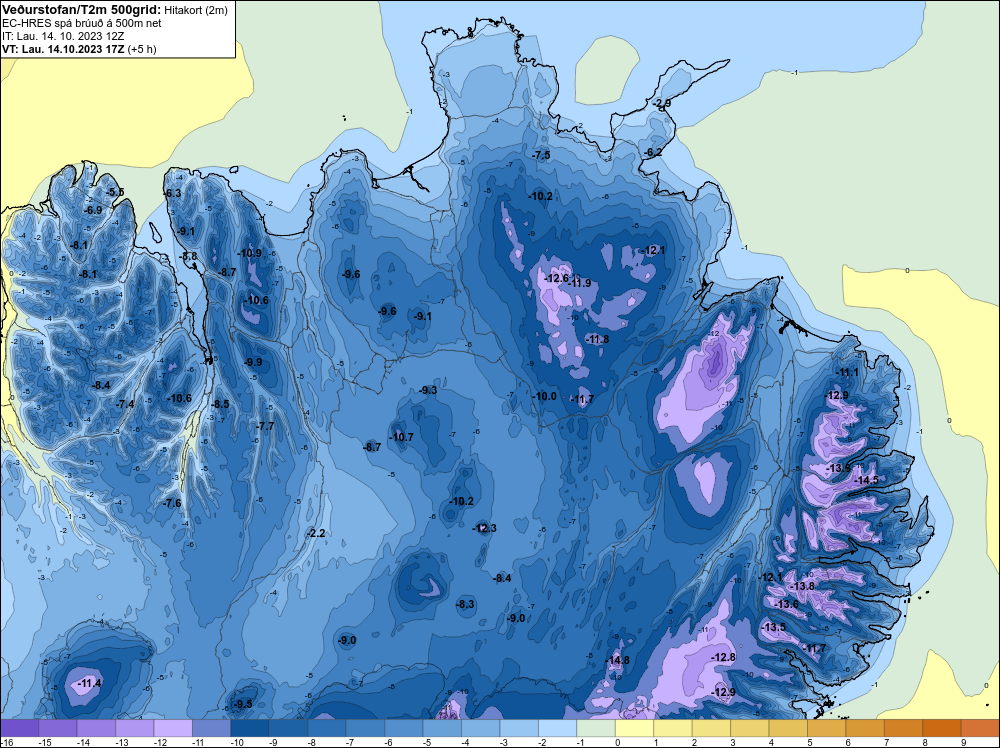Click the temperature label -10.7
The image size is (1000, 748).
[x=402, y=437]
